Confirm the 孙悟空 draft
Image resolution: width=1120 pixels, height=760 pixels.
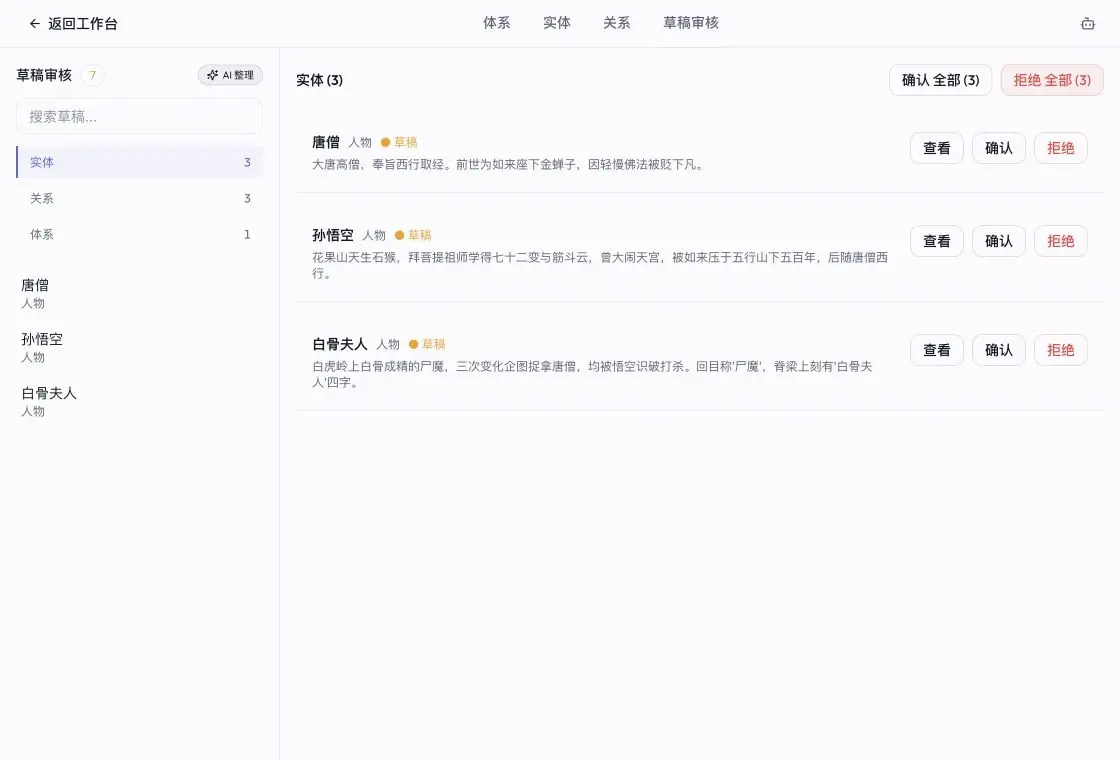point(999,241)
